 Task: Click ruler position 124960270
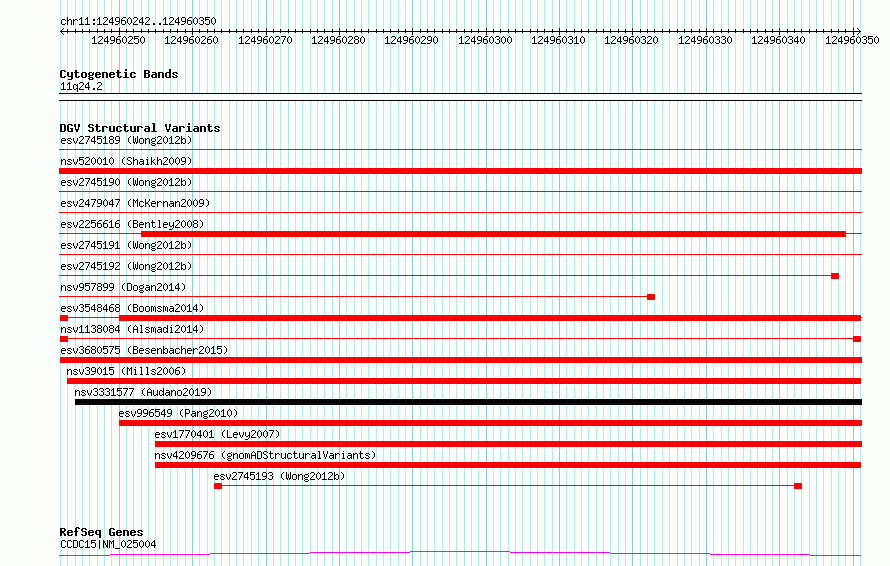pos(265,40)
